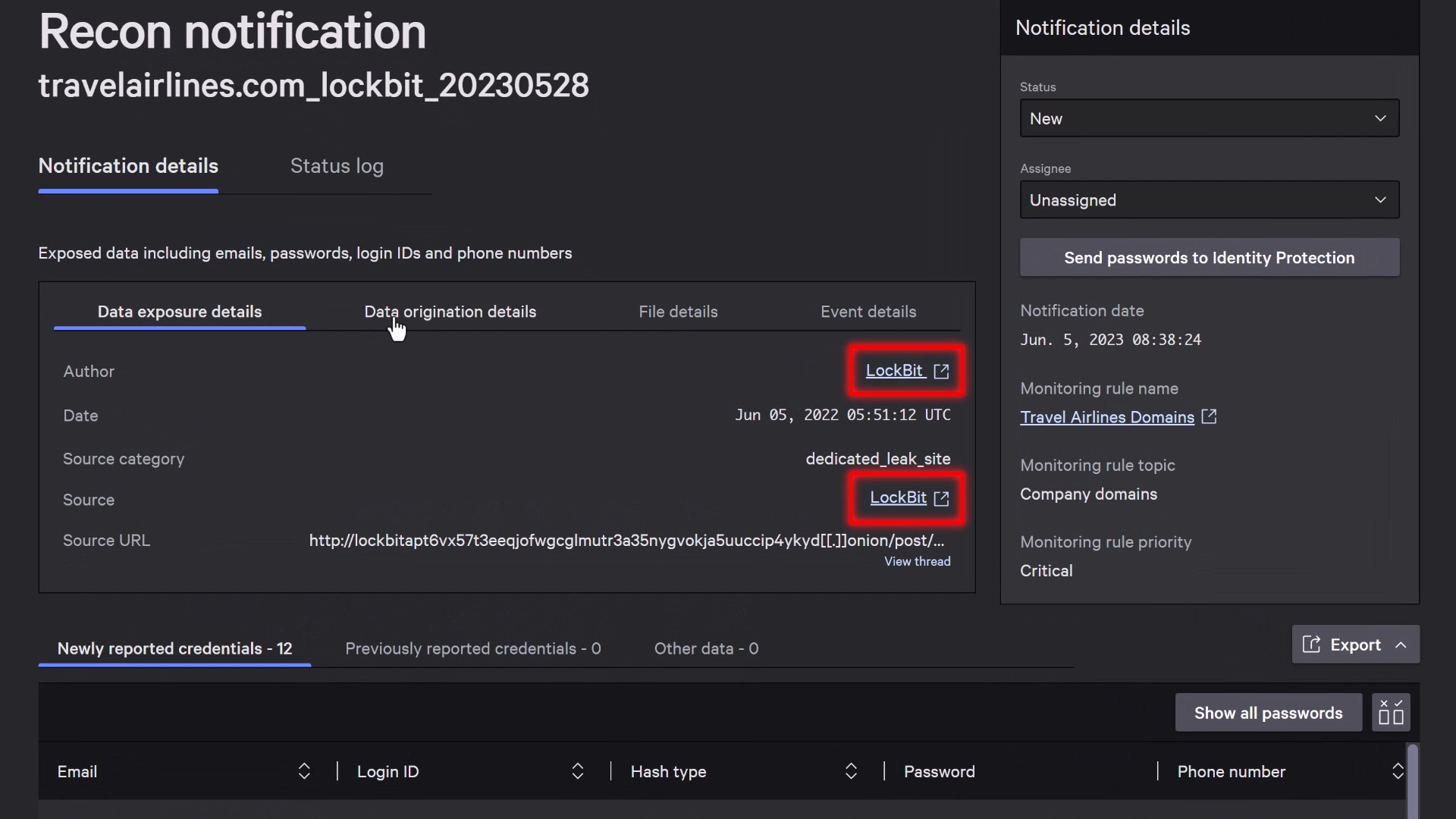
Task: Click the dedicated_leak_site value
Action: point(877,459)
